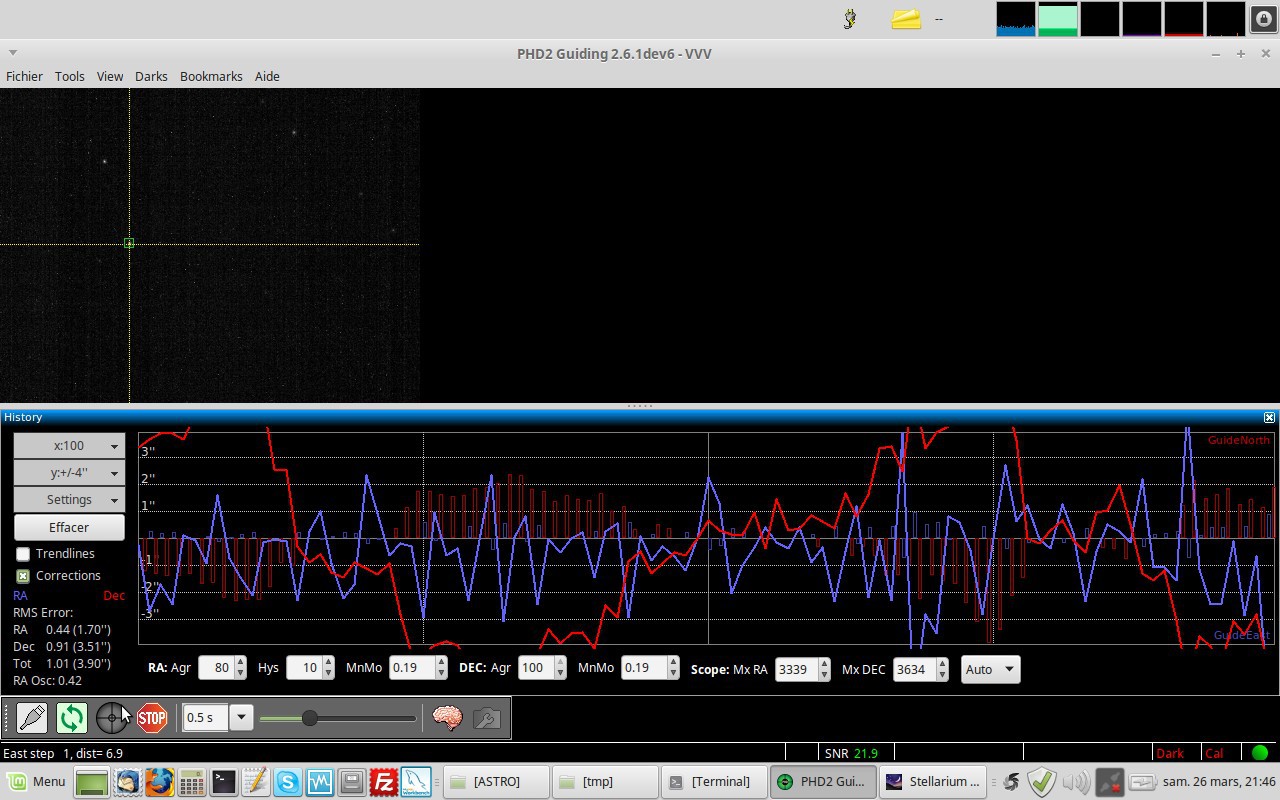Click the update manager shield icon
The height and width of the screenshot is (800, 1280).
click(1042, 782)
